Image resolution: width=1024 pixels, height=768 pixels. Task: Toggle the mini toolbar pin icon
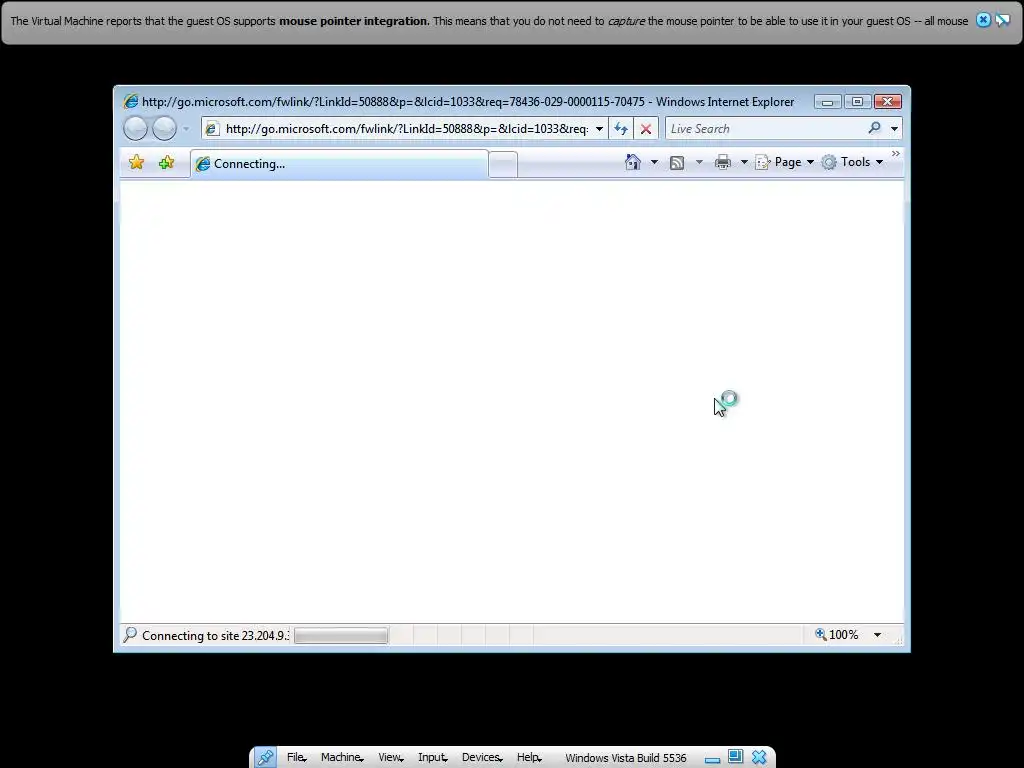[x=265, y=758]
